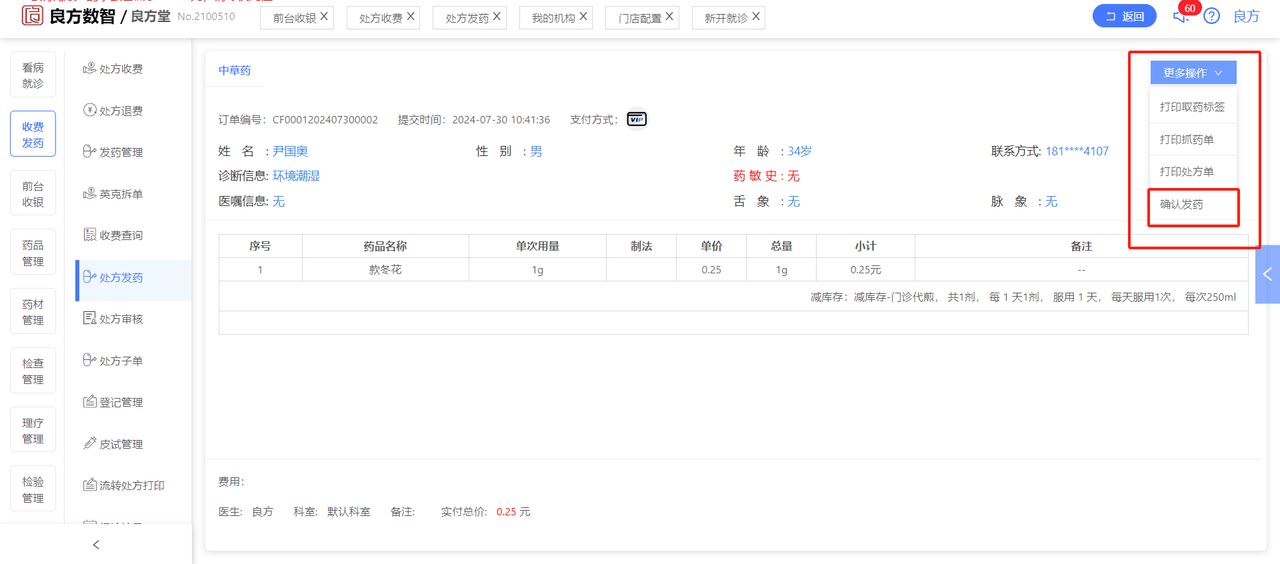Click the 处方子单 submenu icon
Image resolution: width=1280 pixels, height=564 pixels.
[89, 360]
